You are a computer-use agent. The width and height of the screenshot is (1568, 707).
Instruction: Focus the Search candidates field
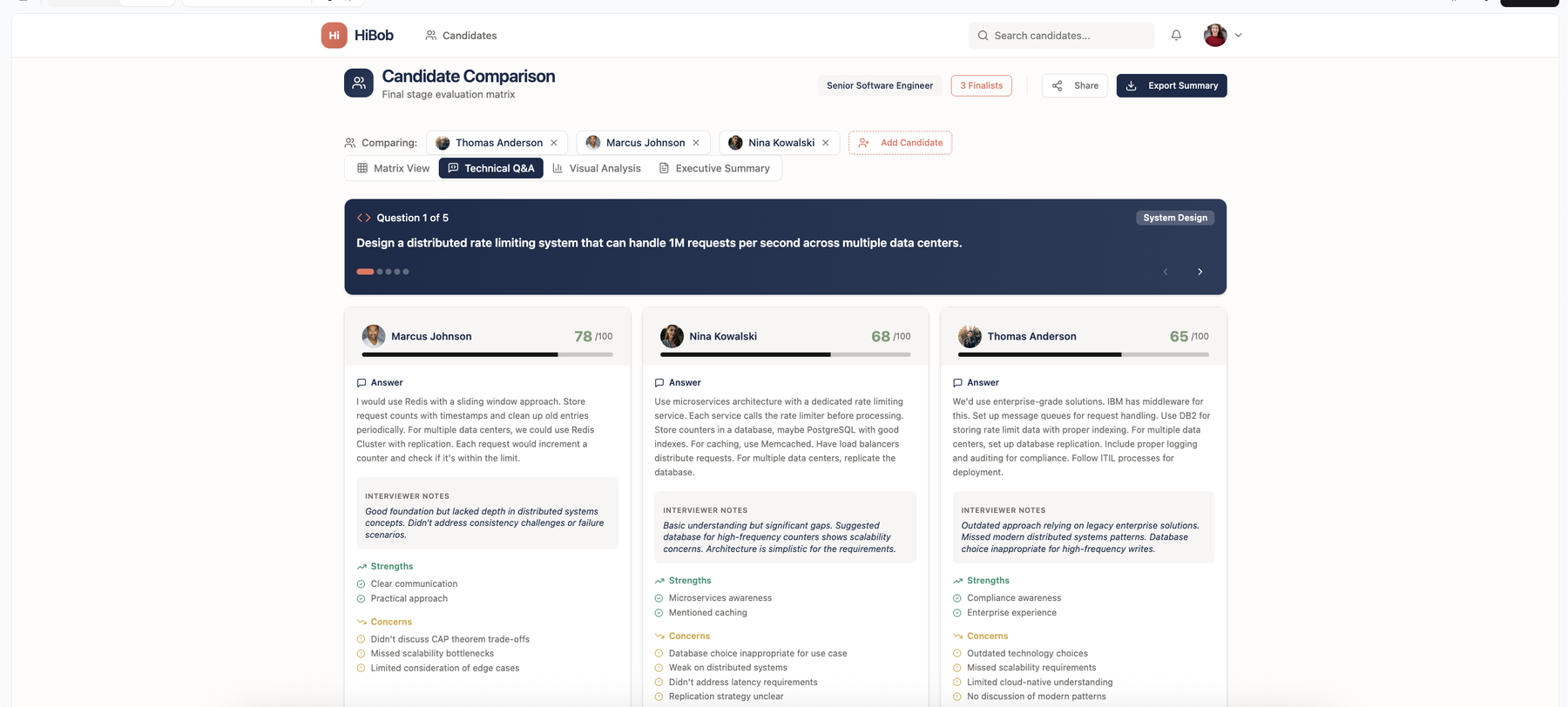1061,36
